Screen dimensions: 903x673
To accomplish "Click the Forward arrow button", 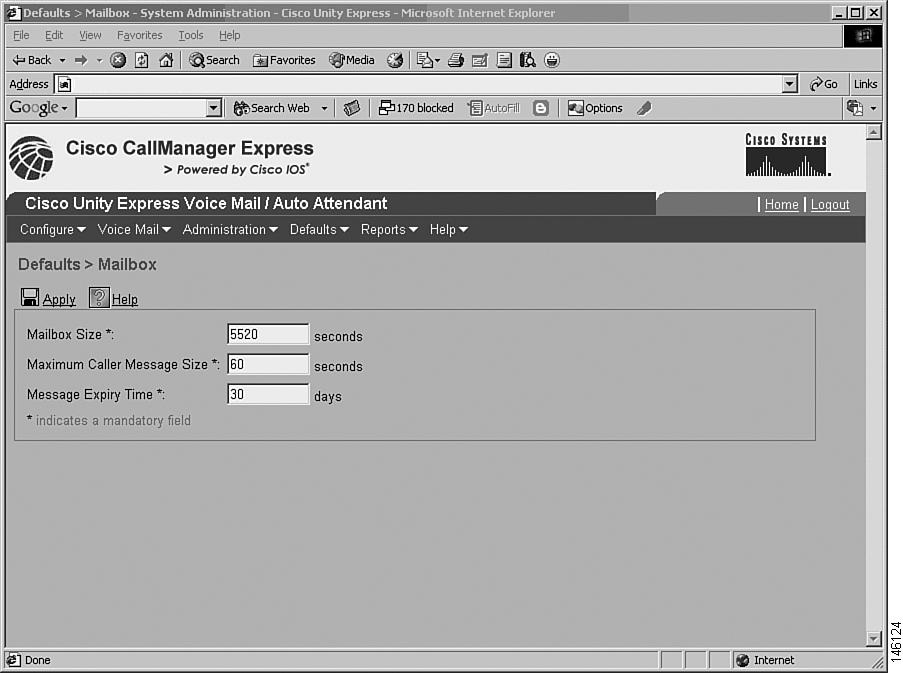I will (x=81, y=60).
